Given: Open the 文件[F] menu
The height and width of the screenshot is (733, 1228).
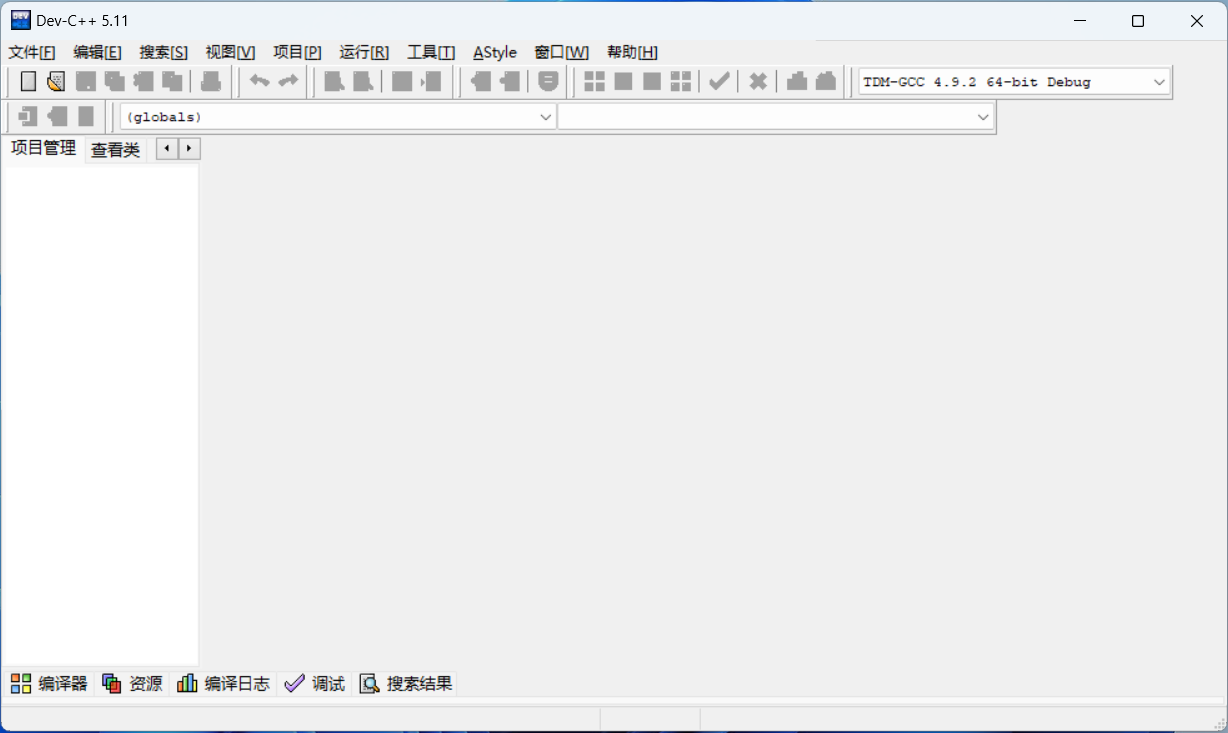Looking at the screenshot, I should 32,52.
